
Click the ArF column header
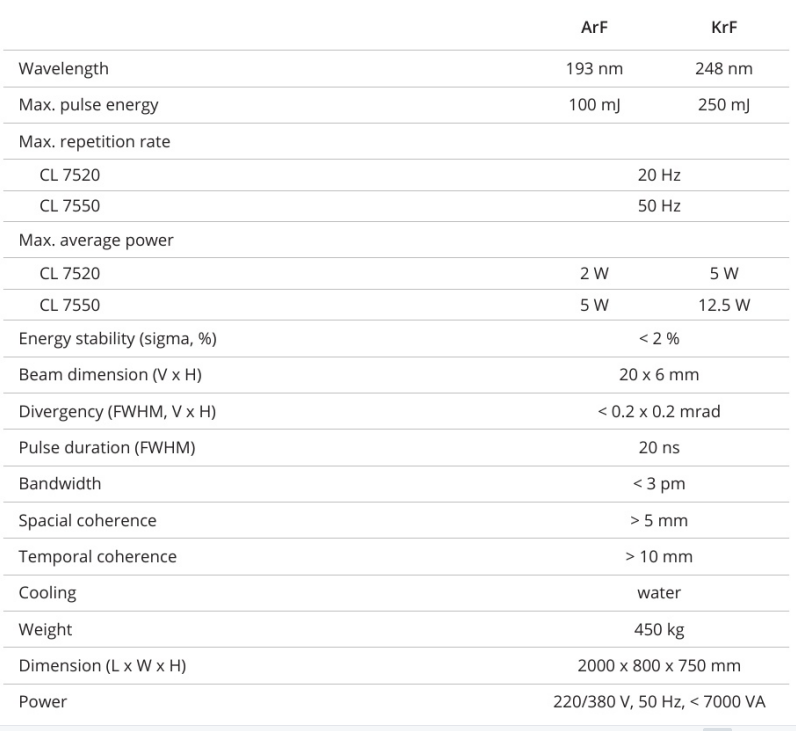594,28
